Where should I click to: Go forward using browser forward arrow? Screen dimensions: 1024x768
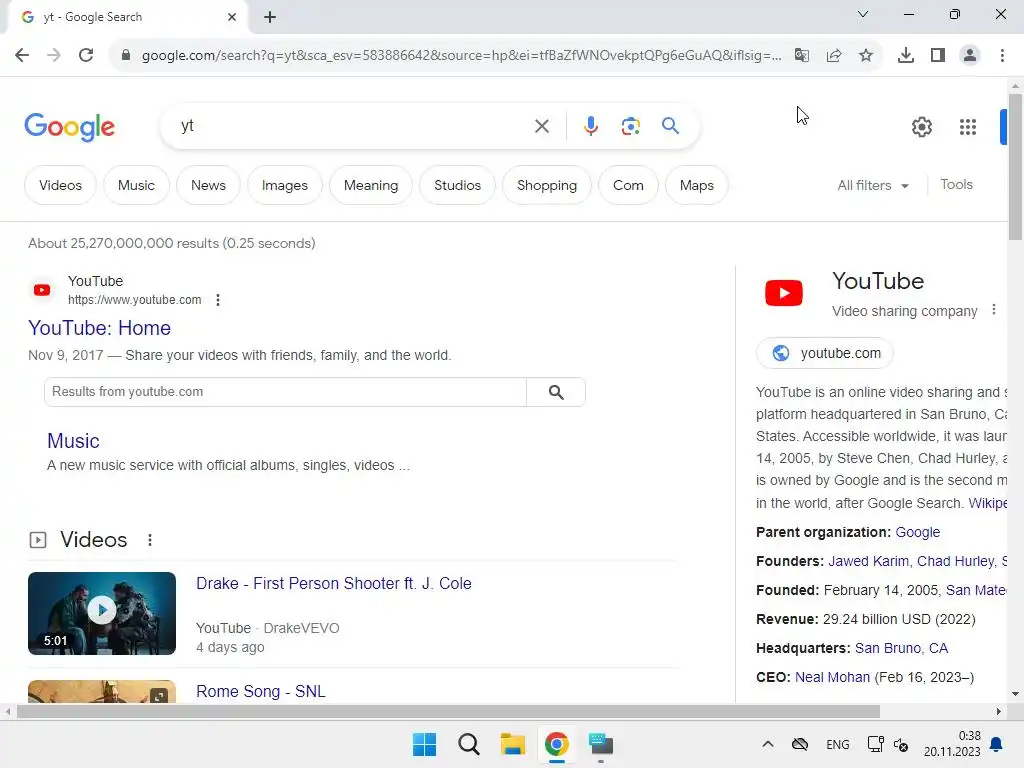[54, 55]
